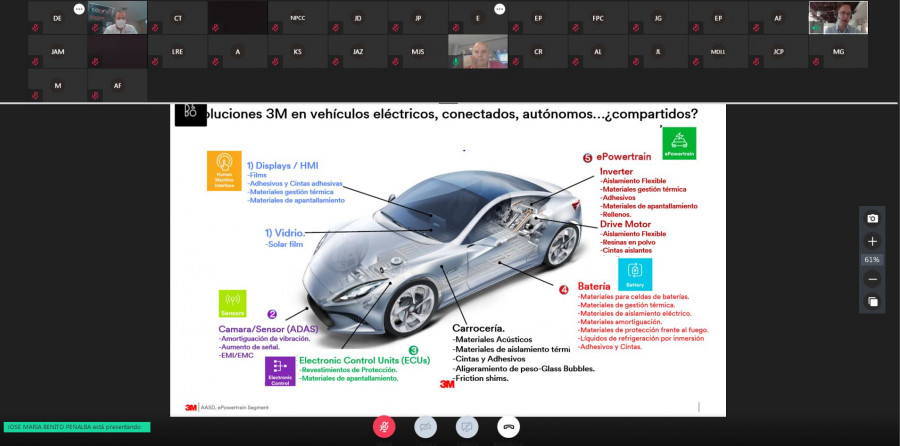Select the participant tile labeled M
The image size is (900, 446).
57,86
